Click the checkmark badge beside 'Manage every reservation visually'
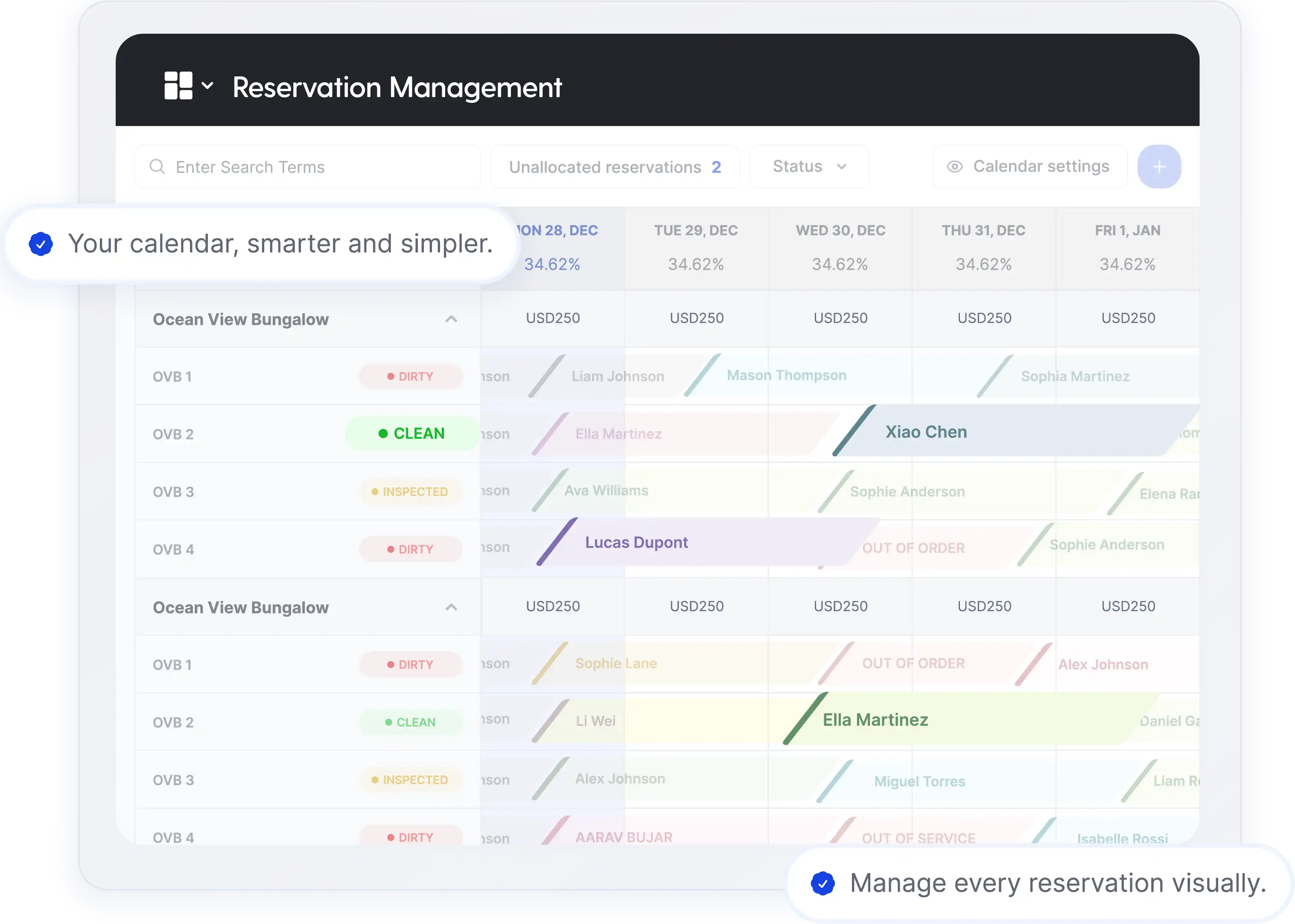Image resolution: width=1295 pixels, height=924 pixels. point(825,883)
